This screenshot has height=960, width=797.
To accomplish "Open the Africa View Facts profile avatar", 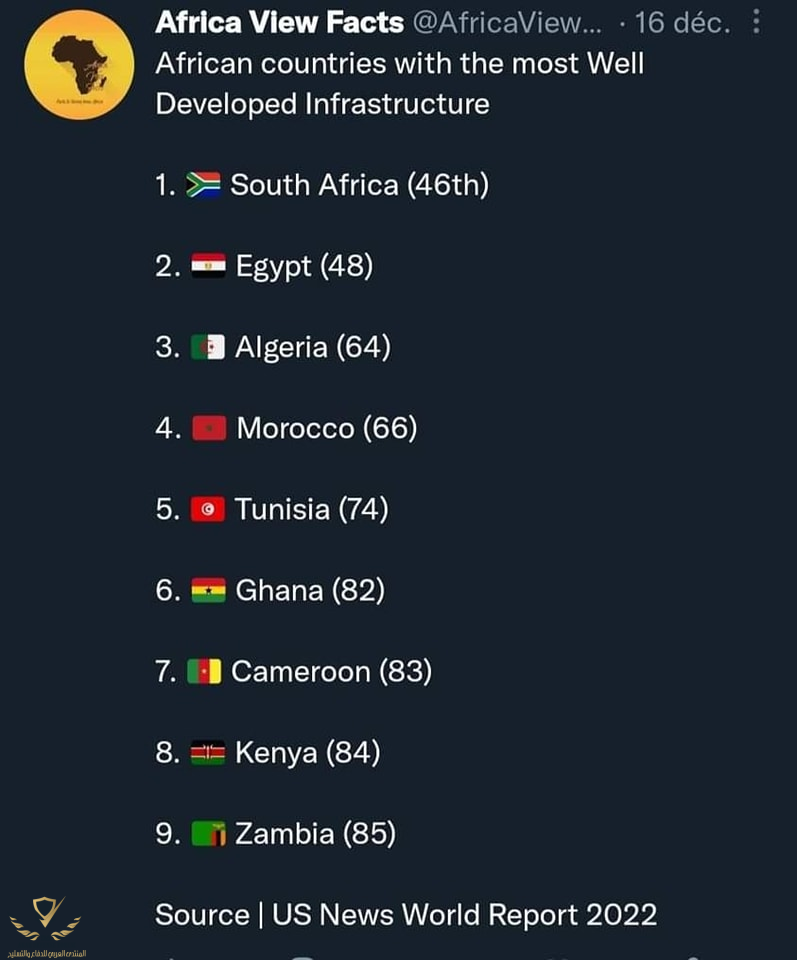I will coord(80,64).
